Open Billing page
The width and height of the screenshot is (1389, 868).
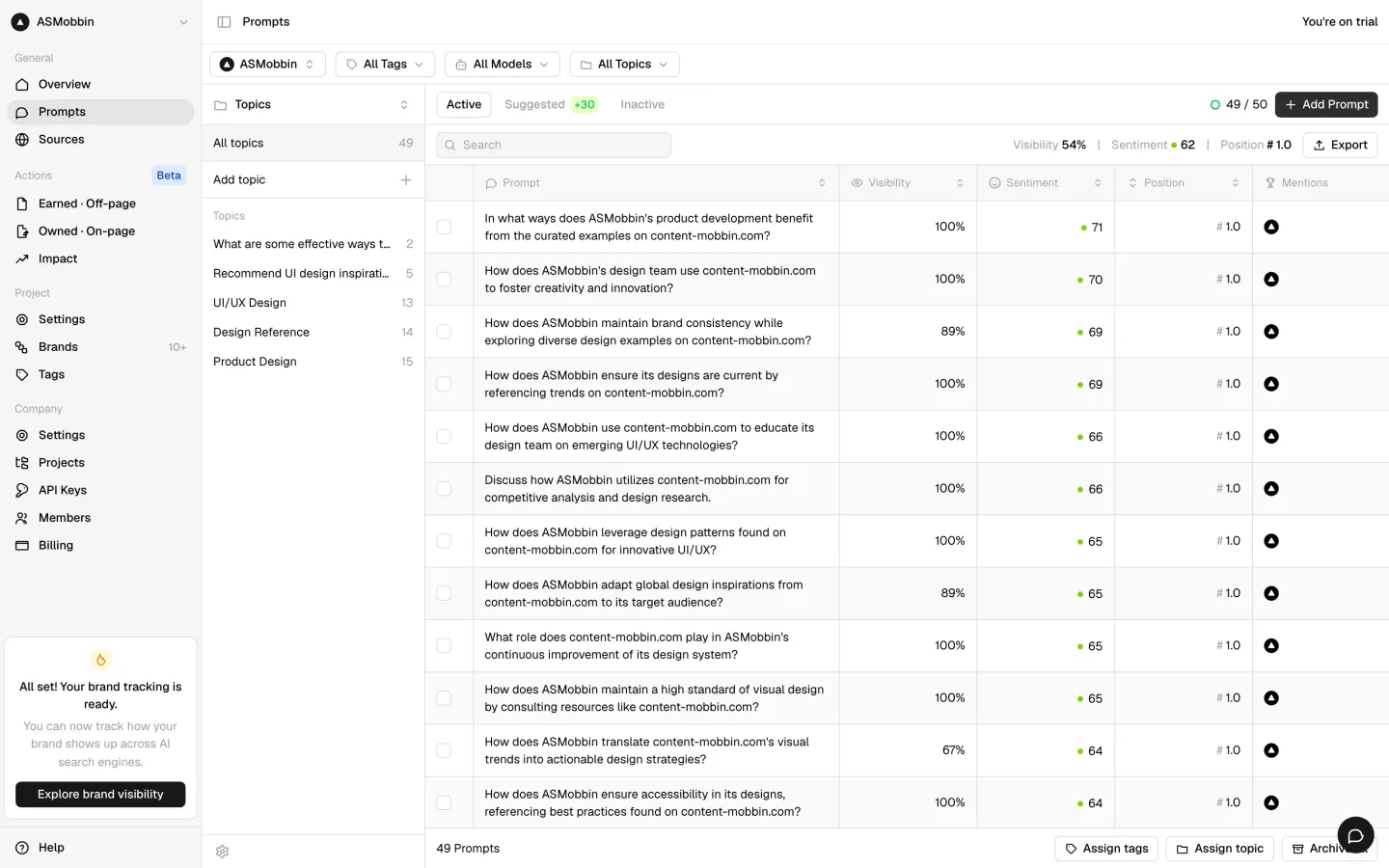click(100, 545)
